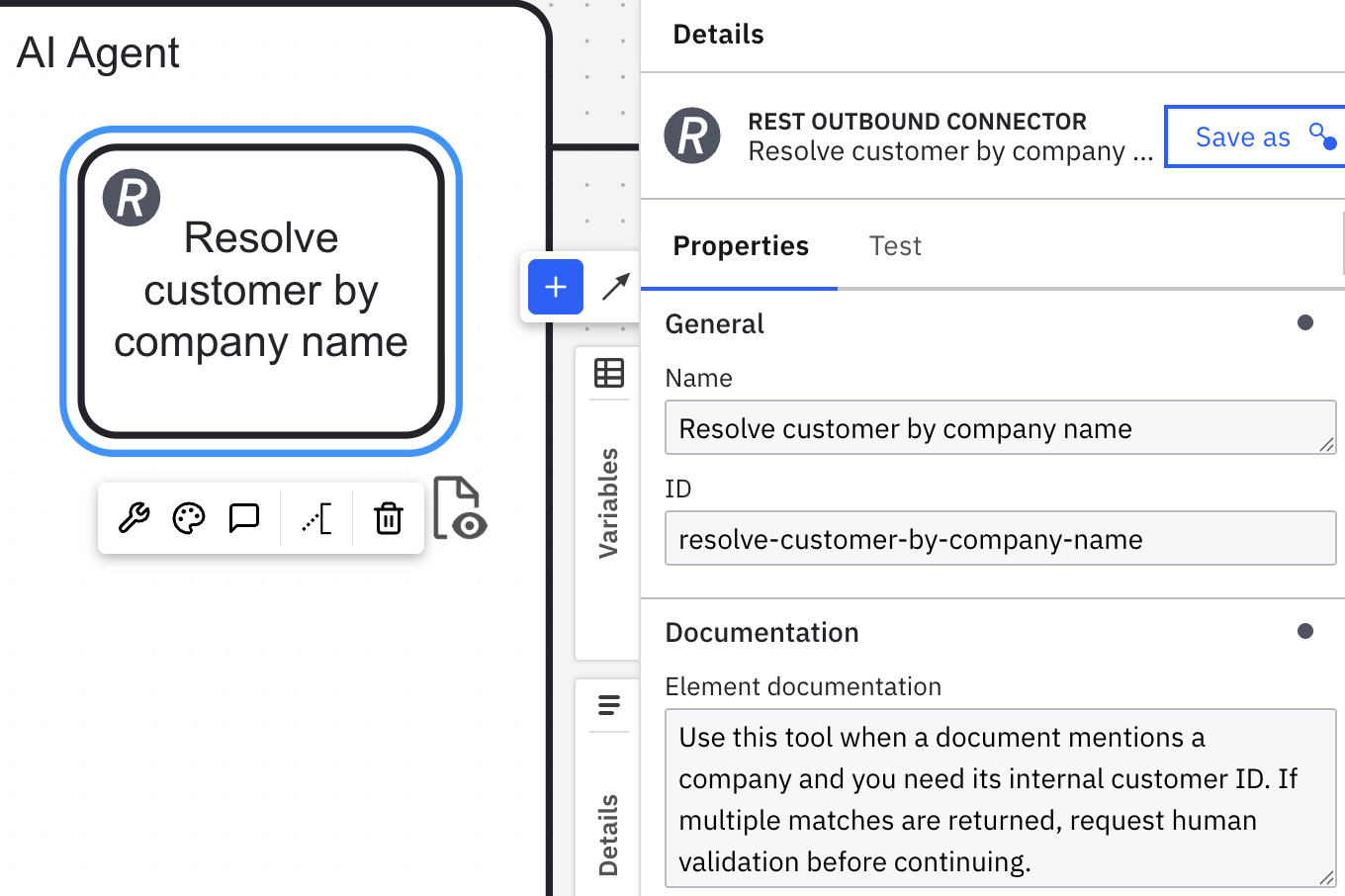Select the Resolve customer by company name task
Image resolution: width=1345 pixels, height=896 pixels.
click(261, 291)
